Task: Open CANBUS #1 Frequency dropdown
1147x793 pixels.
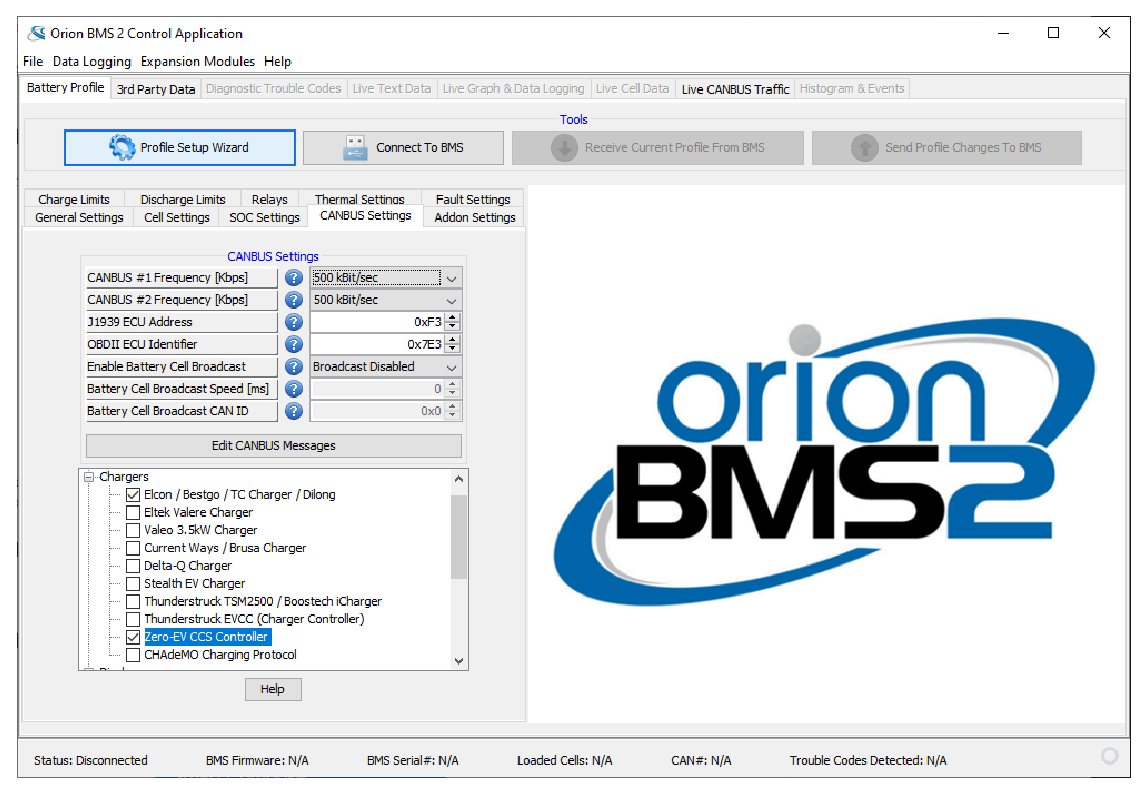Action: (x=451, y=278)
